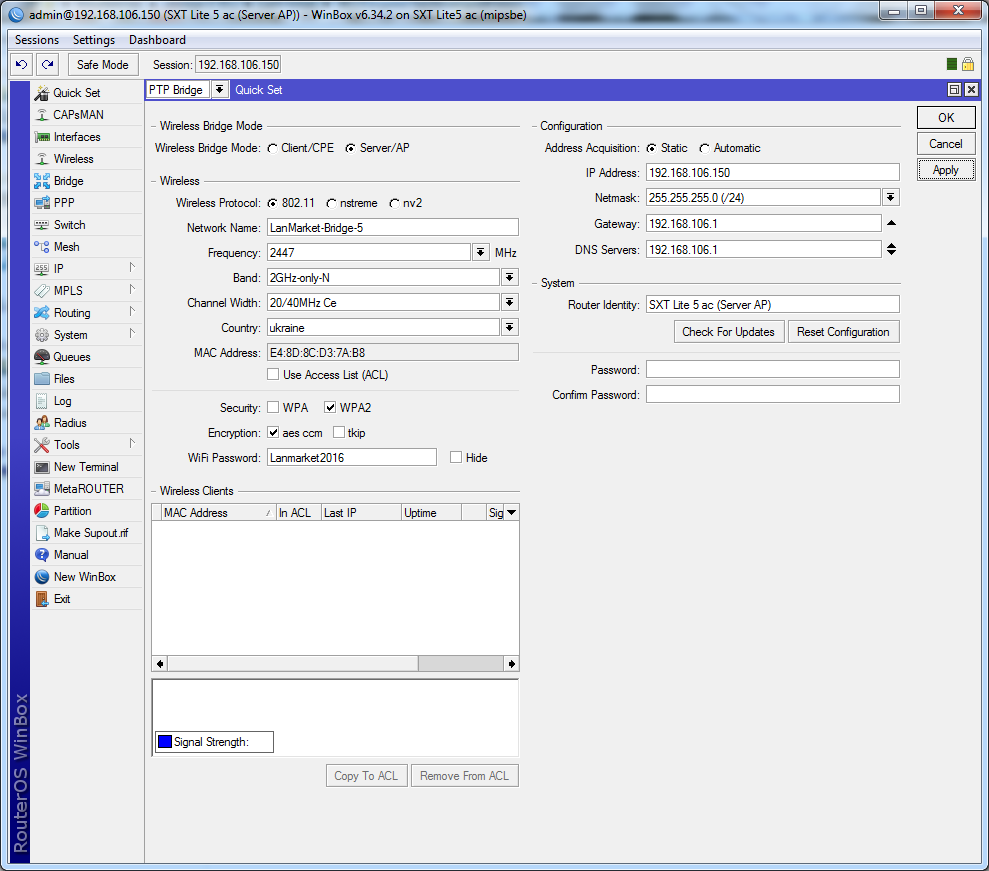This screenshot has width=989, height=871.
Task: Check Use Access List (ACL)
Action: click(273, 375)
